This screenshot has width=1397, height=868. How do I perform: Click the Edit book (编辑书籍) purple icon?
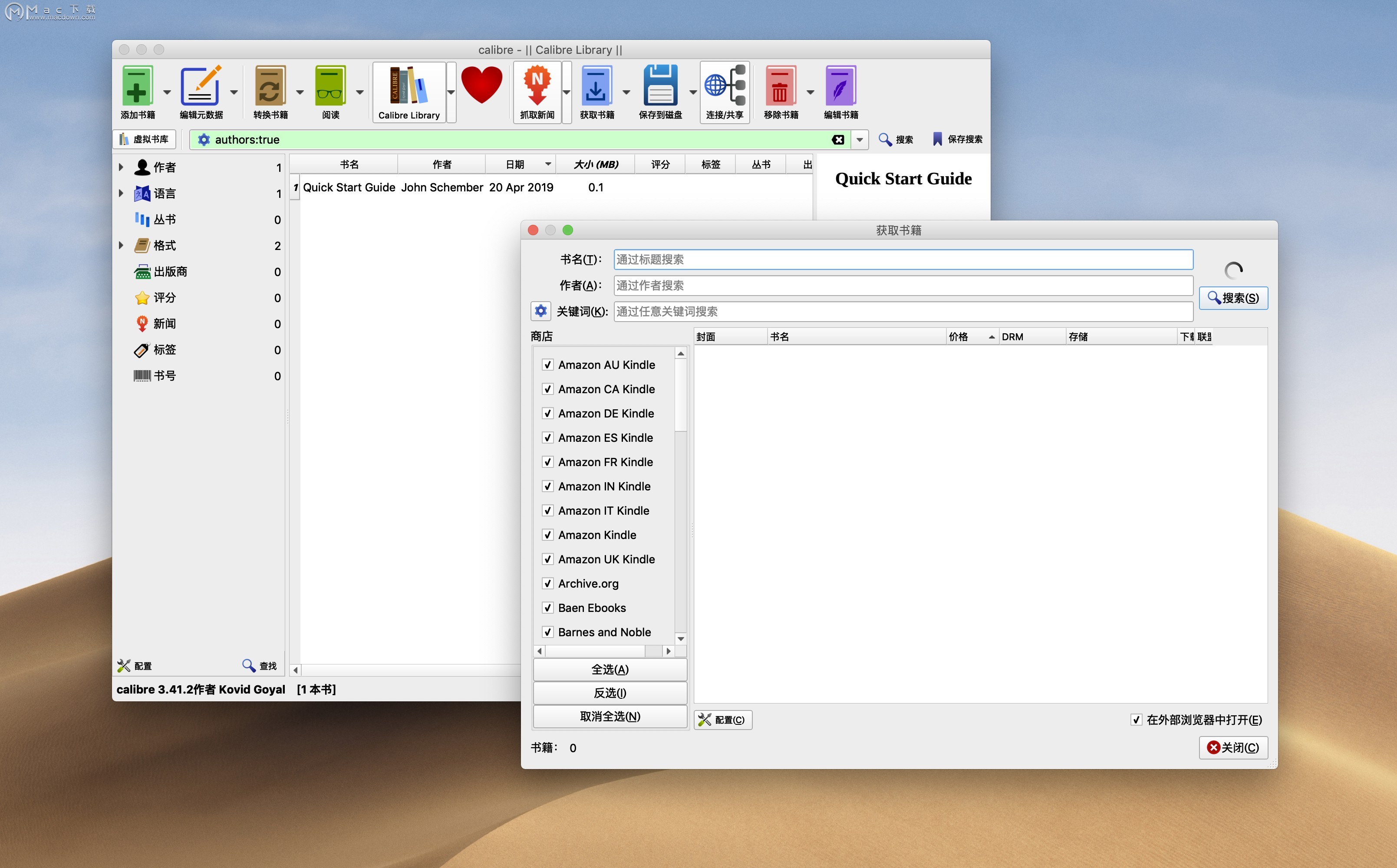click(840, 86)
